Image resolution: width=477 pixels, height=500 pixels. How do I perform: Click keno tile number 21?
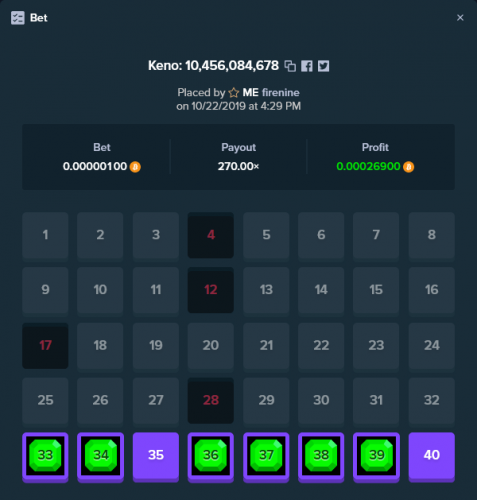(266, 346)
